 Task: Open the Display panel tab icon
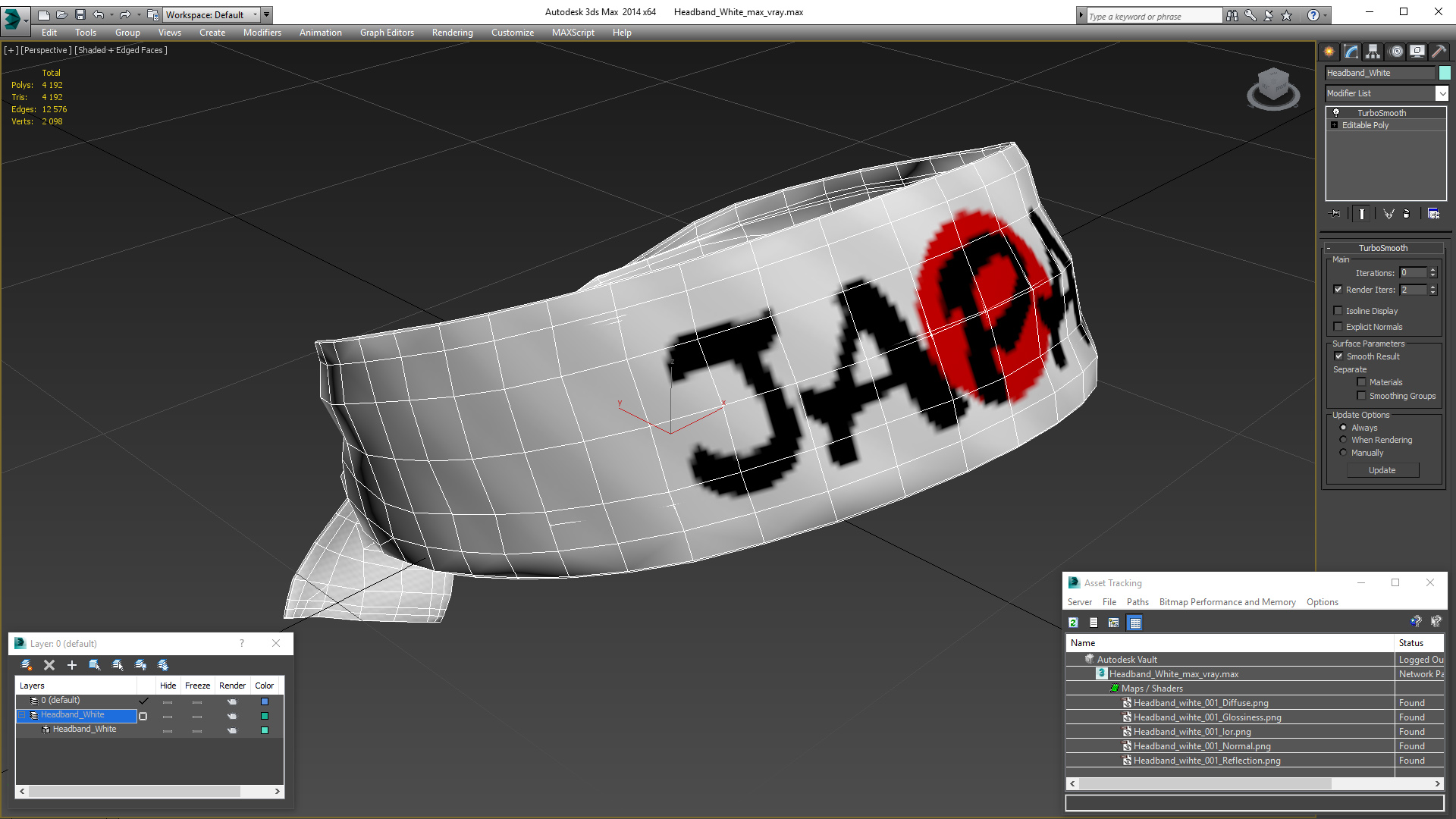(x=1417, y=52)
